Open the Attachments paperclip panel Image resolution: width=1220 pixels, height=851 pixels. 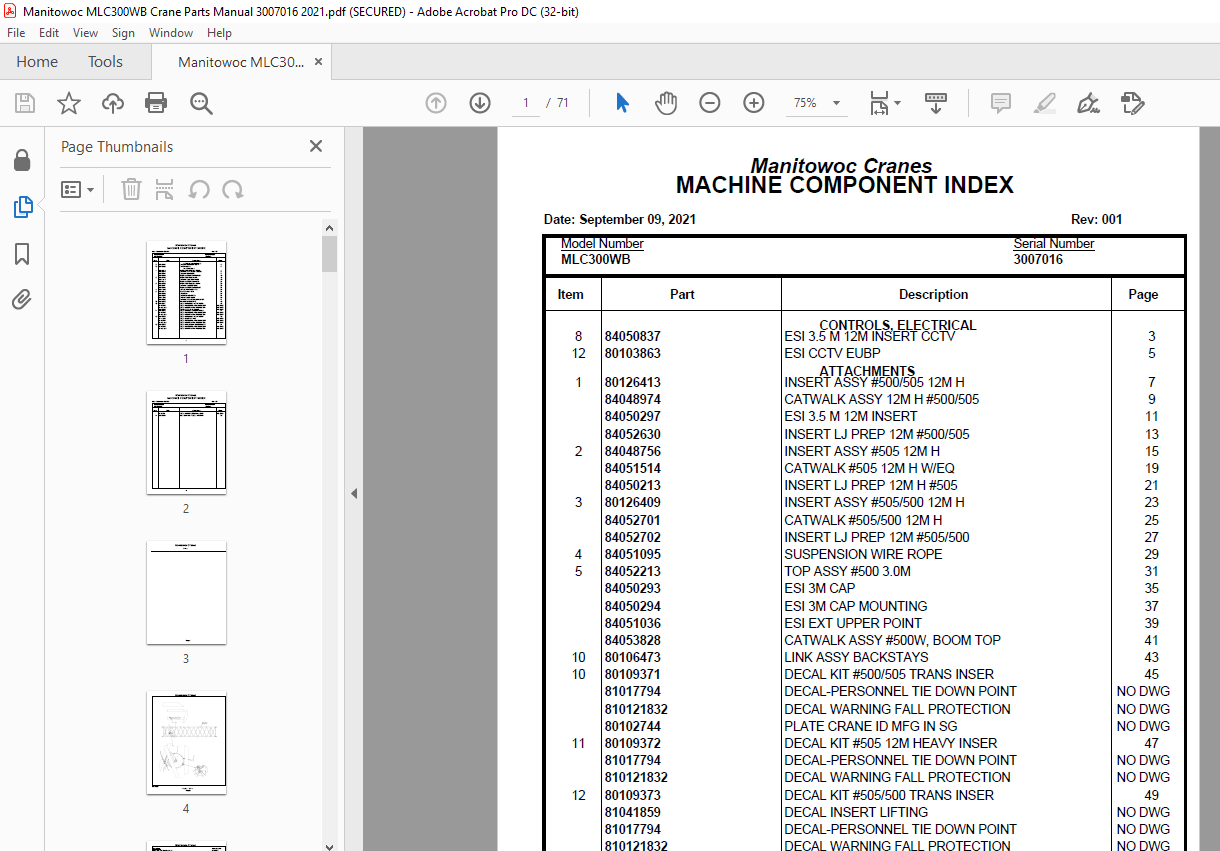[22, 300]
